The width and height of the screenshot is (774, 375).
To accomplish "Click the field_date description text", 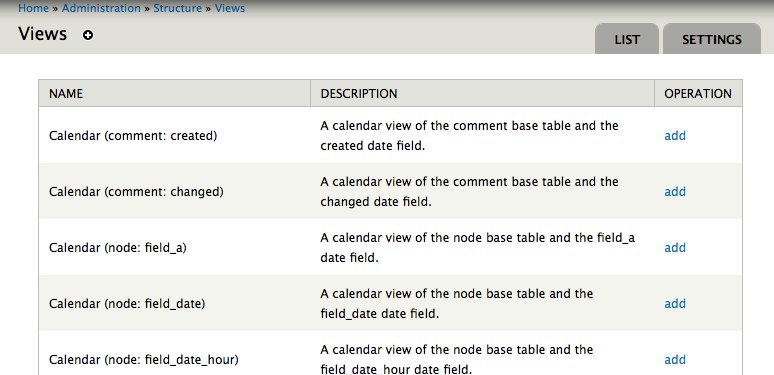I will (457, 303).
